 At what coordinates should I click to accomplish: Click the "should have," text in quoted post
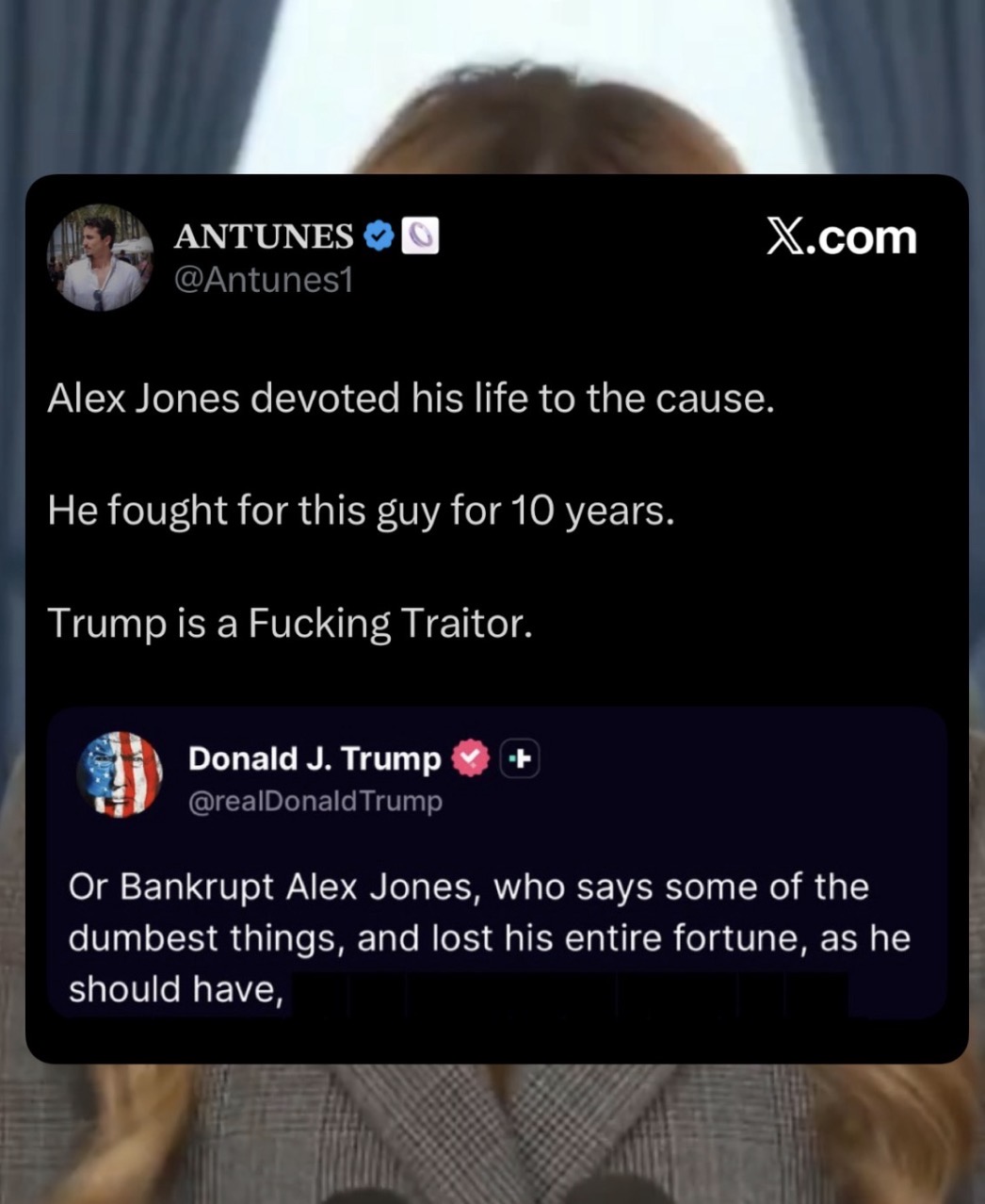[x=176, y=989]
